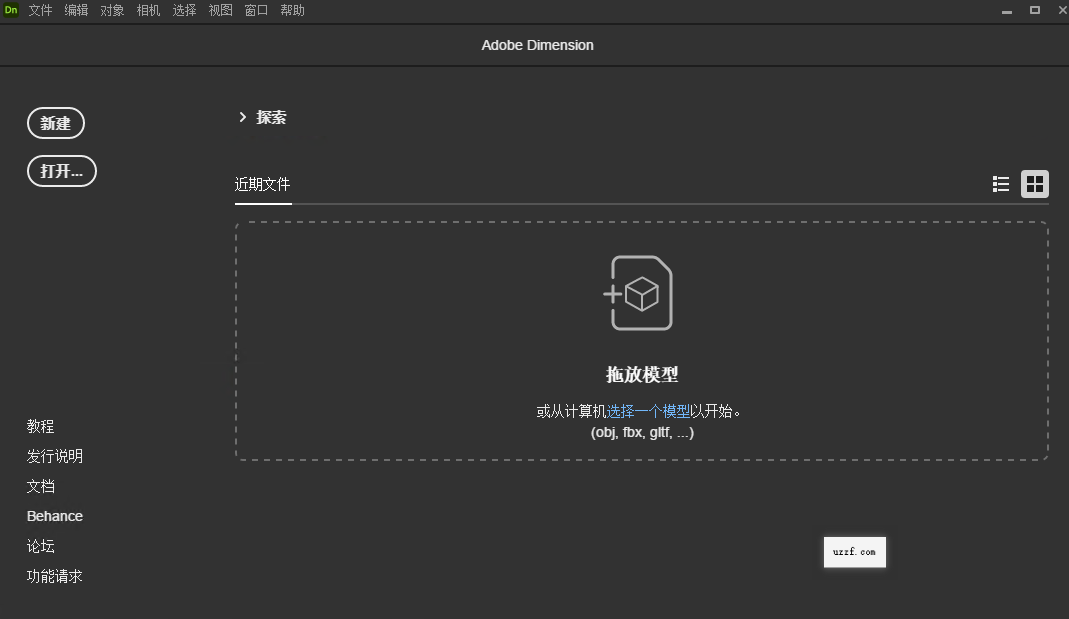Switch to list view of recent files
1069x619 pixels.
(x=1000, y=184)
